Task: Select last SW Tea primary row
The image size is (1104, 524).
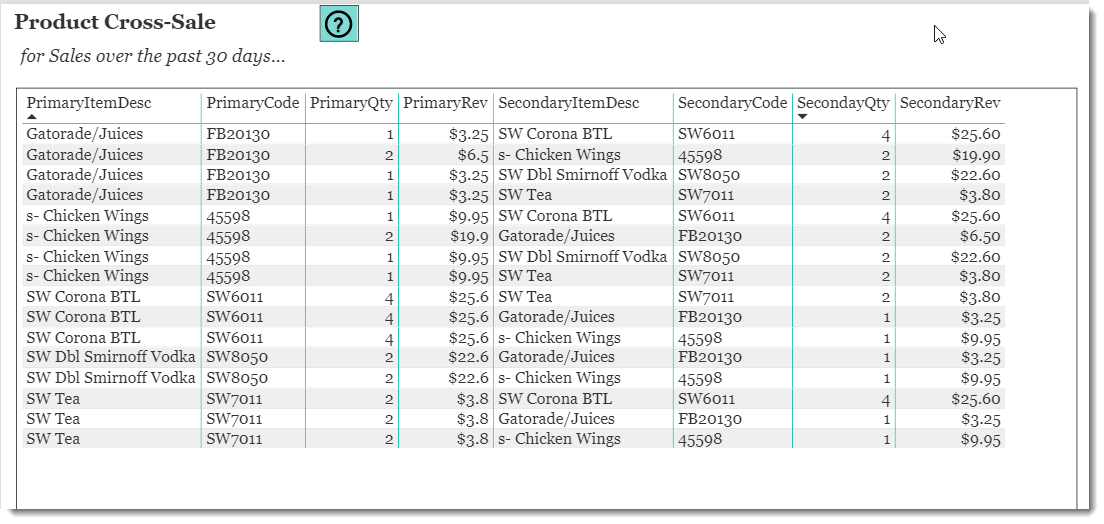Action: (513, 439)
